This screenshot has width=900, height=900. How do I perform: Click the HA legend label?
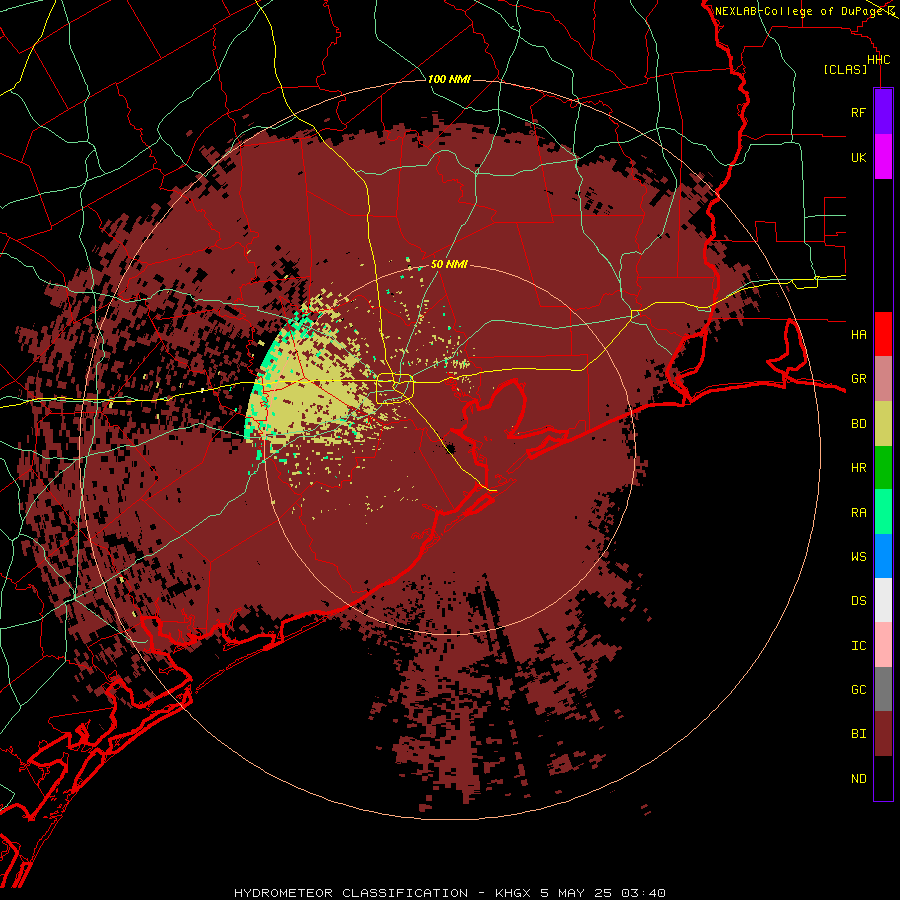coord(858,334)
